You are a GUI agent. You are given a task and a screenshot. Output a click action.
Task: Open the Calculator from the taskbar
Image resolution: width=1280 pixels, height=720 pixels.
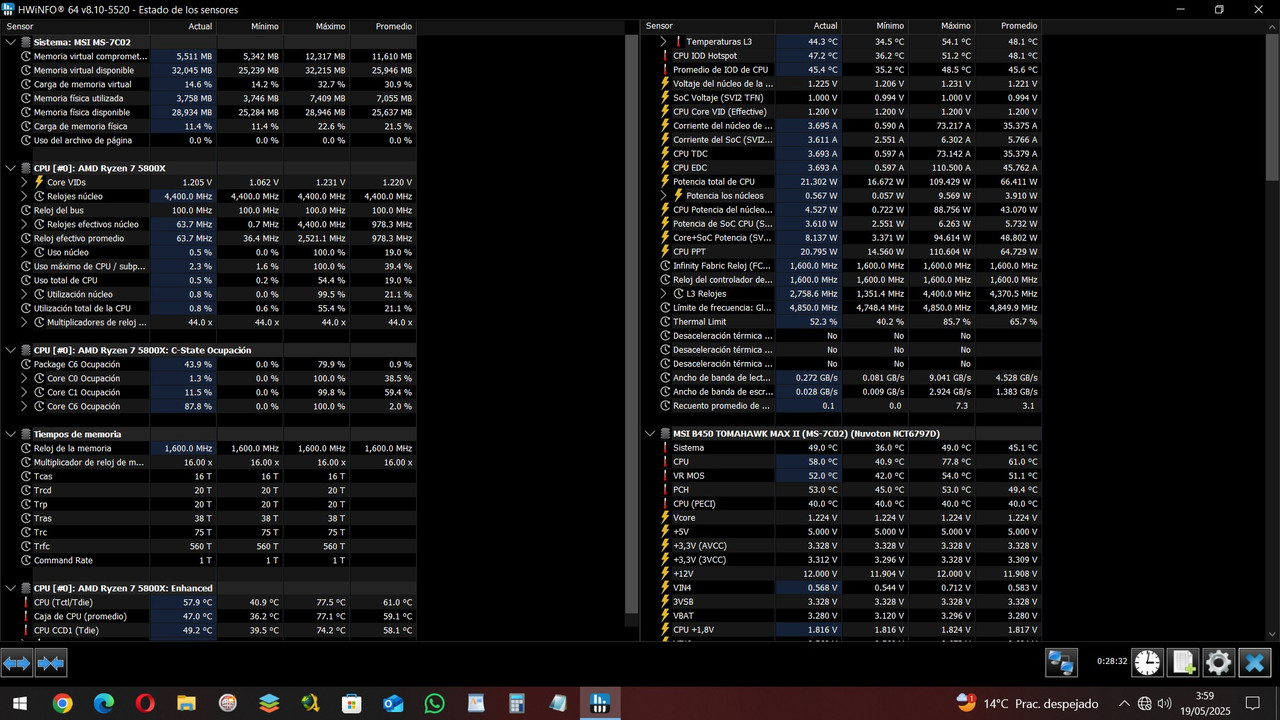click(x=517, y=703)
